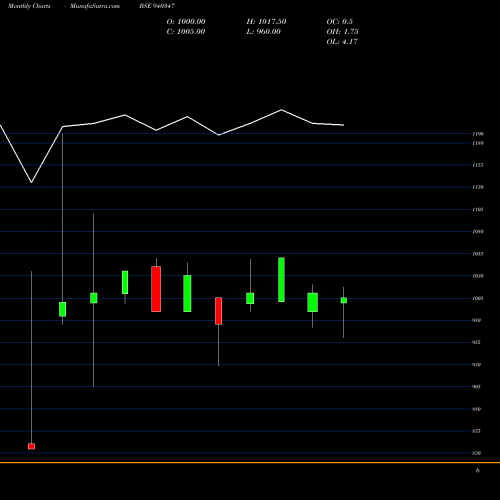Click the last small green candle on the right
Image resolution: width=500 pixels, height=500 pixels.
pos(344,300)
